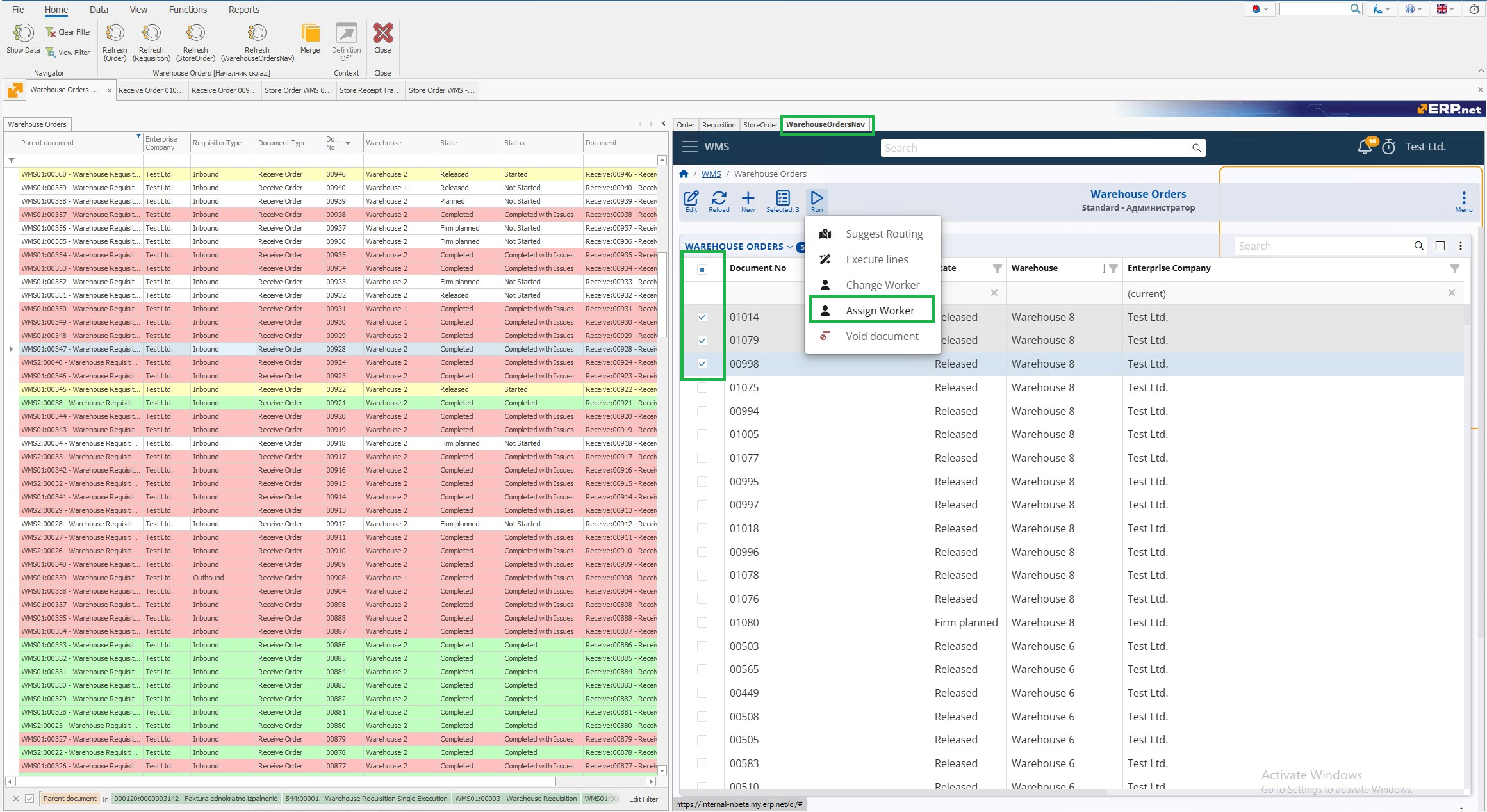1487x812 pixels.
Task: Open the Parent document column filter arrow
Action: tap(138, 136)
